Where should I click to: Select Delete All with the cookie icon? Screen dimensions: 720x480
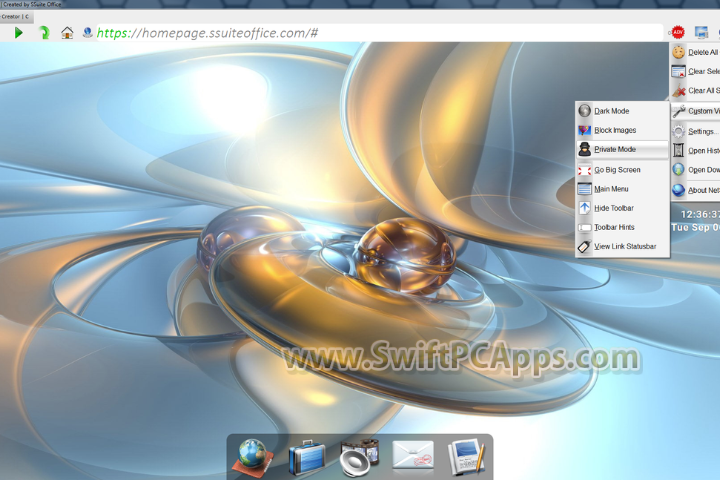coord(695,52)
